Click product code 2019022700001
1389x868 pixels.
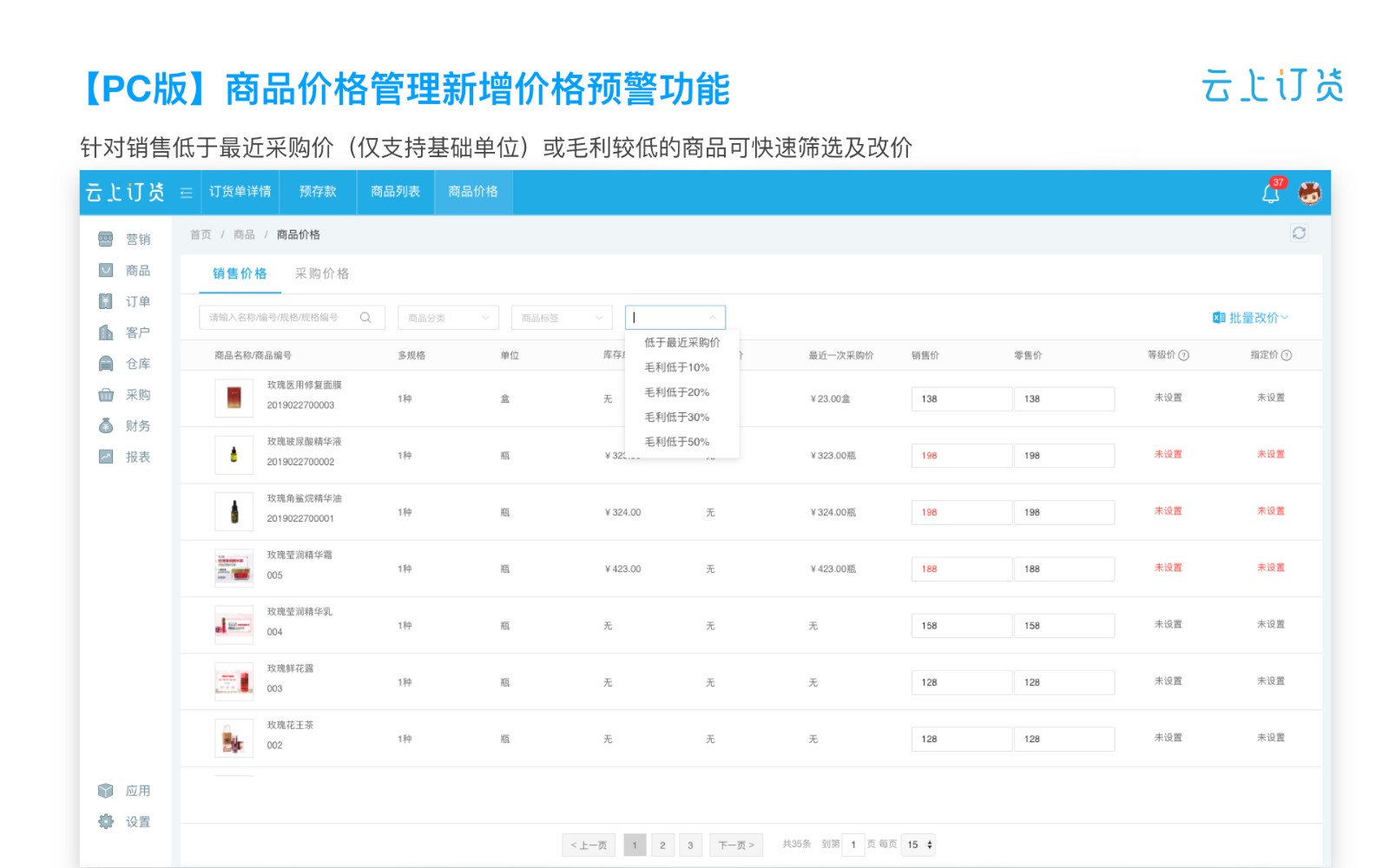tap(300, 519)
